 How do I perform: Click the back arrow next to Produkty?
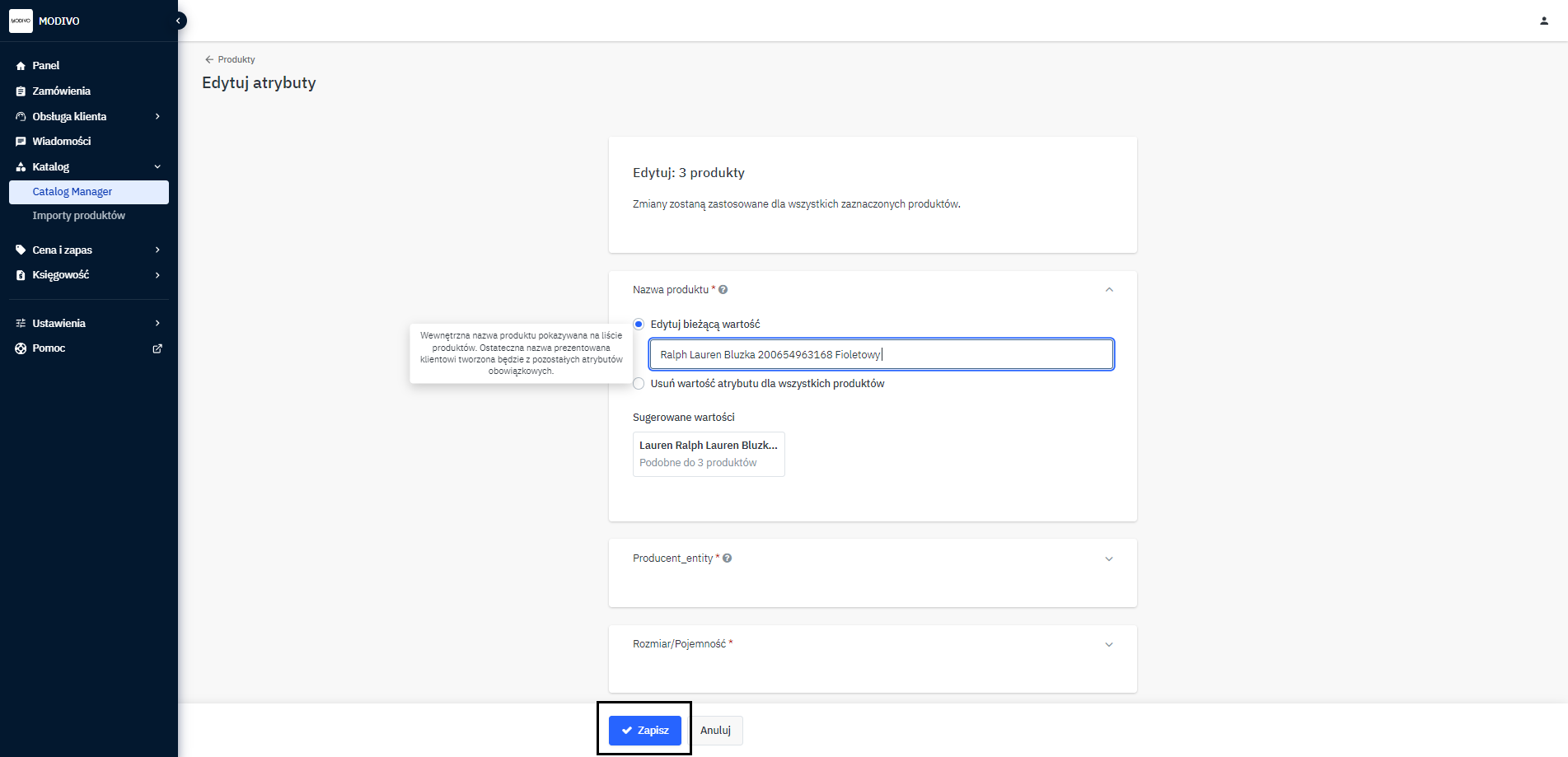pyautogui.click(x=209, y=59)
